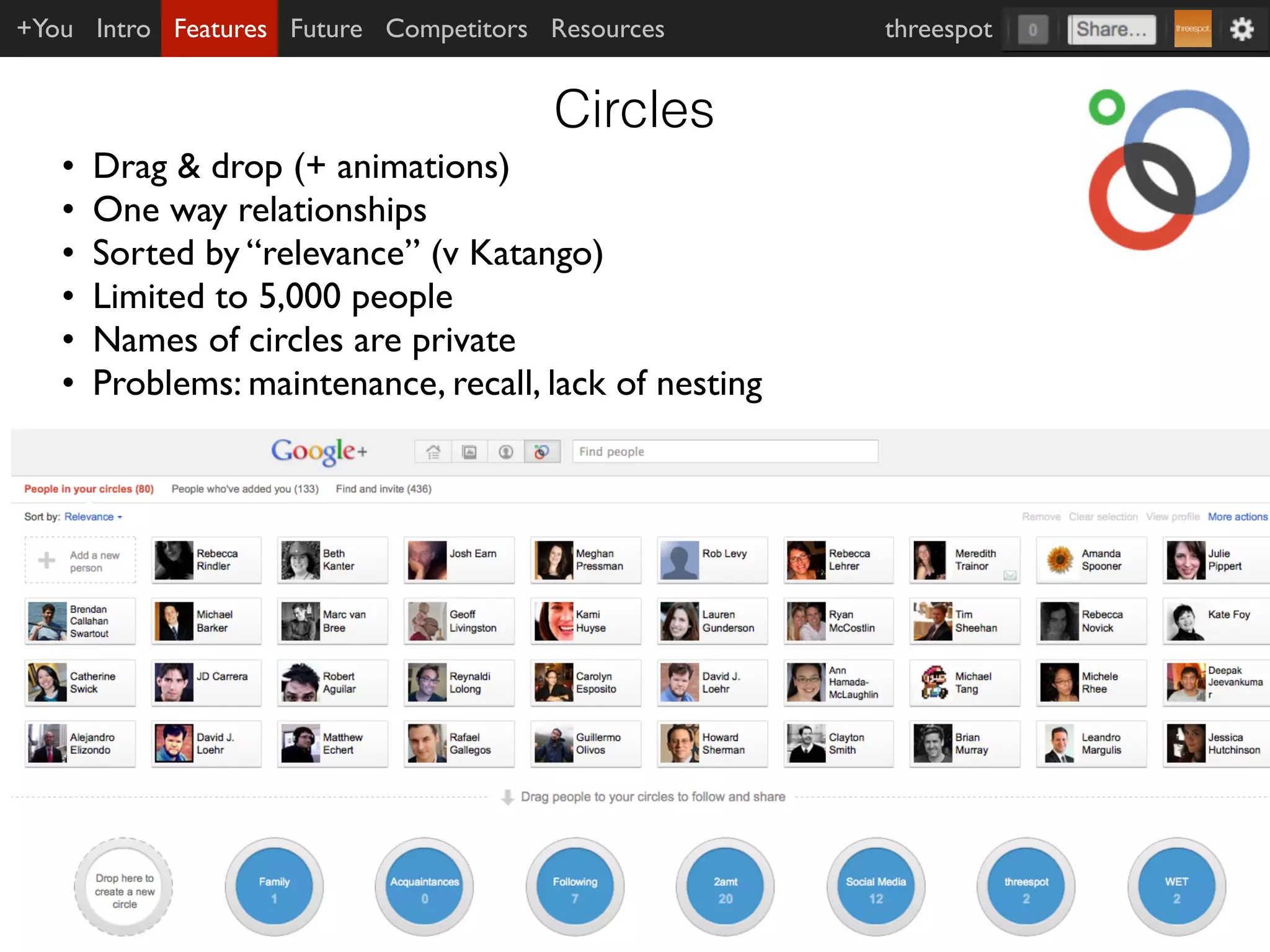Viewport: 1270px width, 952px height.
Task: Select Rebecca Lehrer's person card
Action: tap(839, 560)
